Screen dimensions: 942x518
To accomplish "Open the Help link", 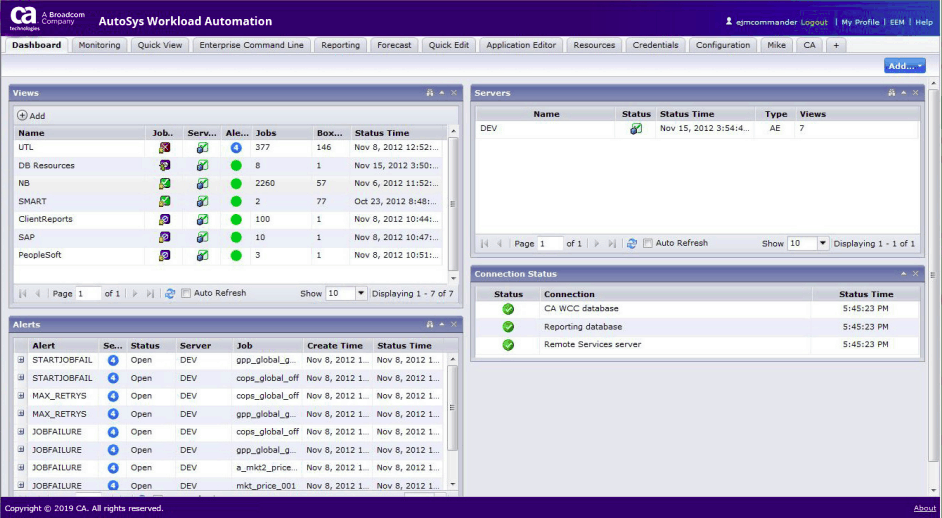I will [x=924, y=22].
